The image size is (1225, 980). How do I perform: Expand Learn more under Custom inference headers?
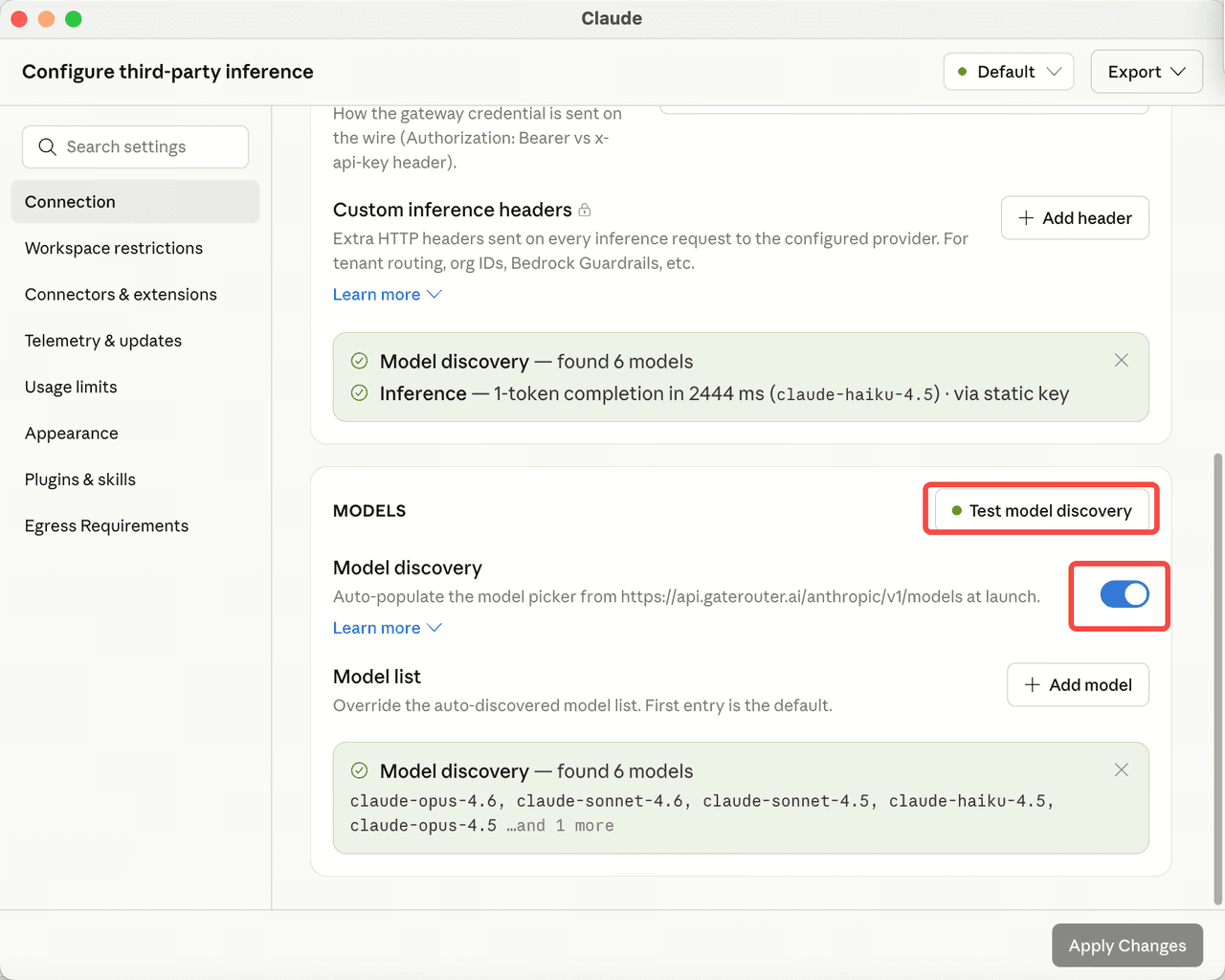pos(387,295)
